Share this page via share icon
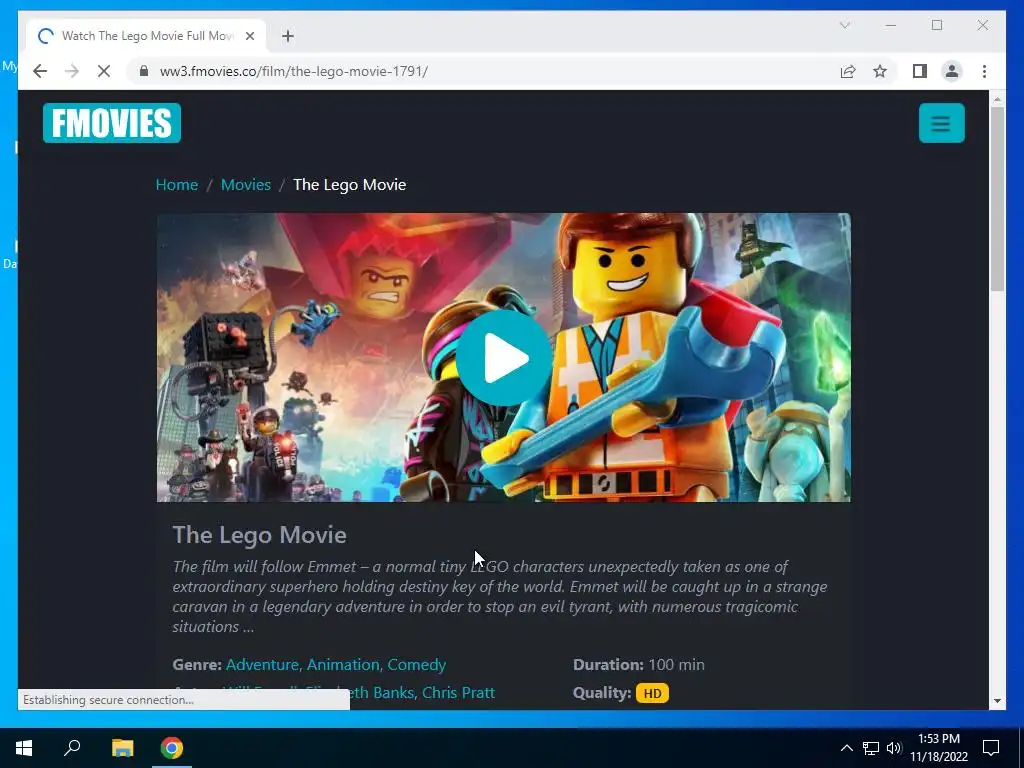The height and width of the screenshot is (768, 1024). 848,71
